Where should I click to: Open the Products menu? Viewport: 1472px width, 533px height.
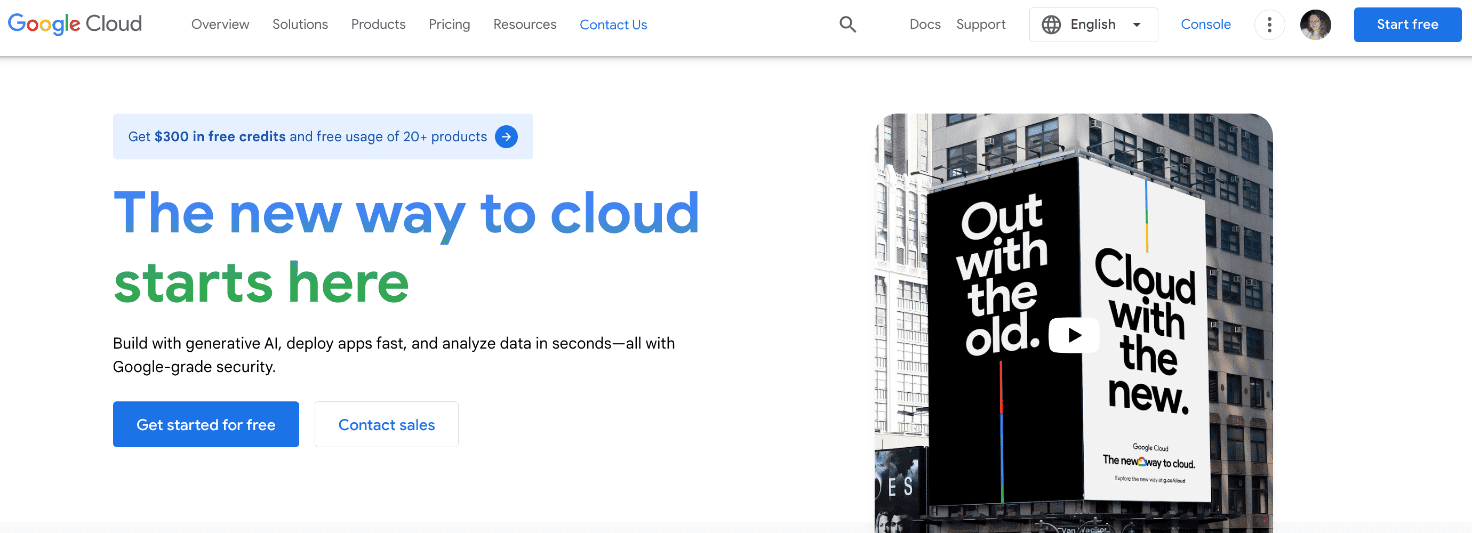[378, 25]
